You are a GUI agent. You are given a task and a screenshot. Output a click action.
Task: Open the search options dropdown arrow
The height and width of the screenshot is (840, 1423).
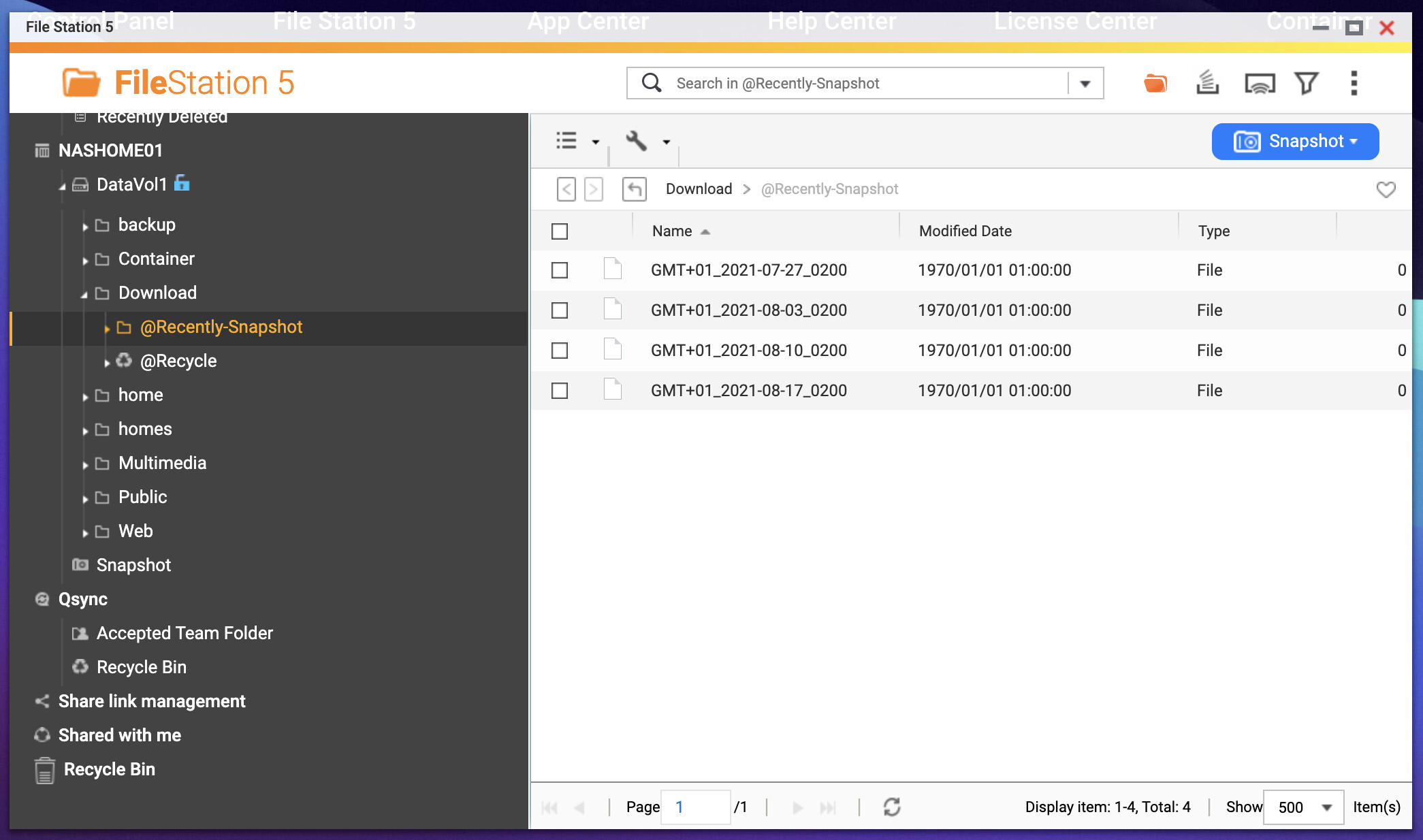coord(1085,84)
